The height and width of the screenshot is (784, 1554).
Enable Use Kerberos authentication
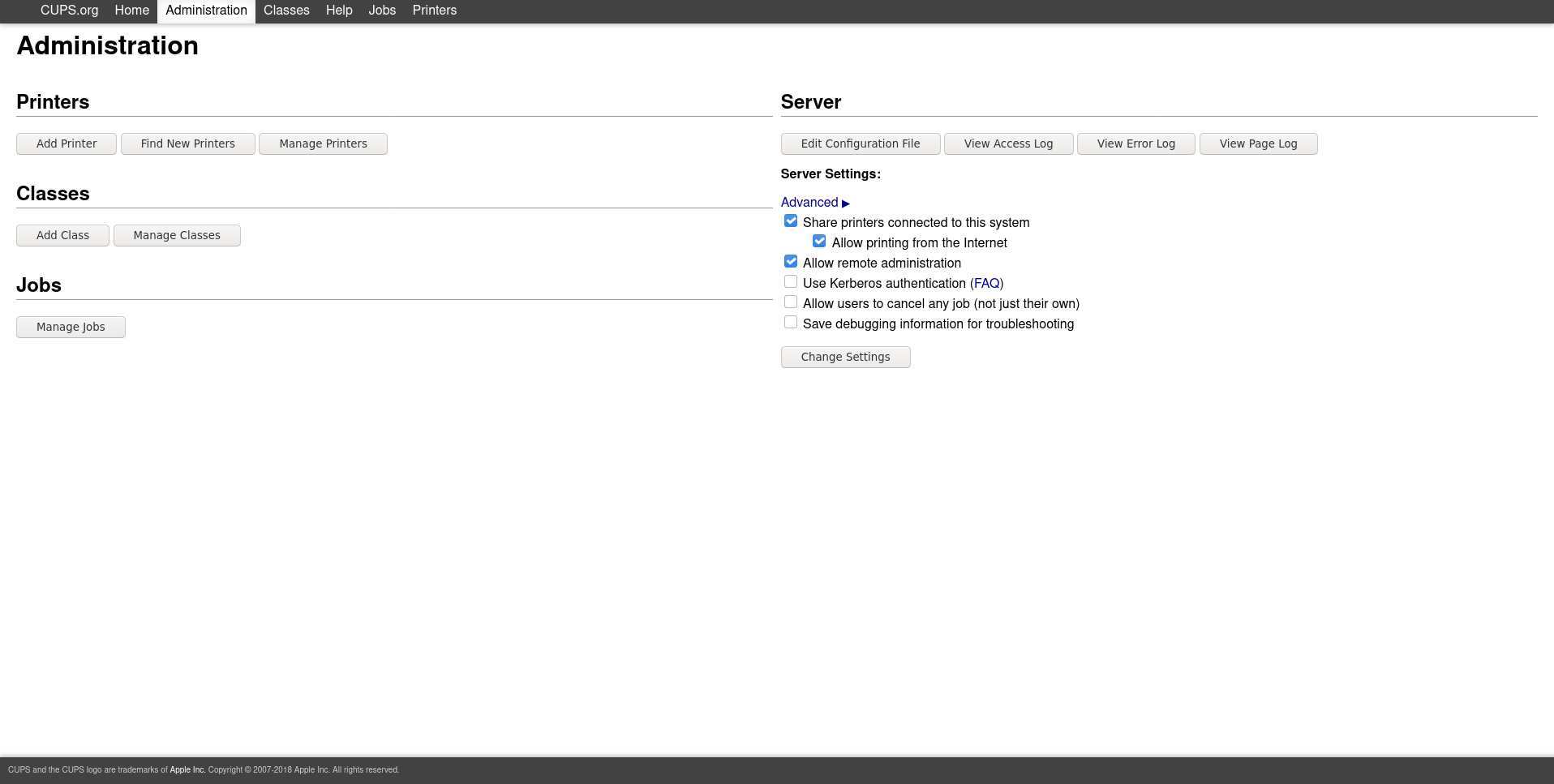(x=791, y=282)
